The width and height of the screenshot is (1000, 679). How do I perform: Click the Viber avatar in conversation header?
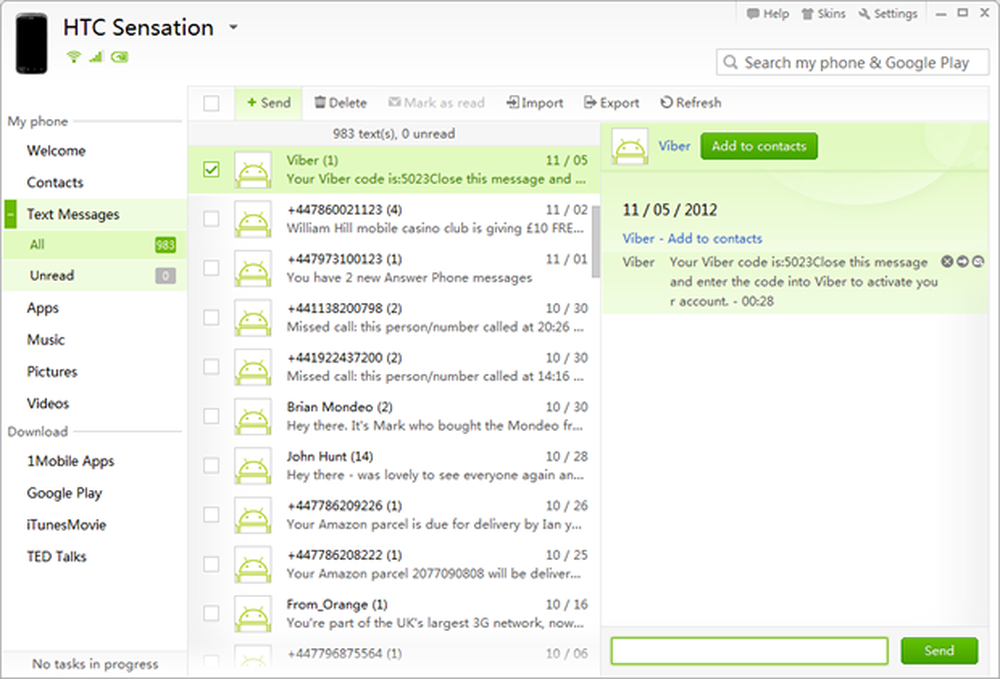[630, 146]
